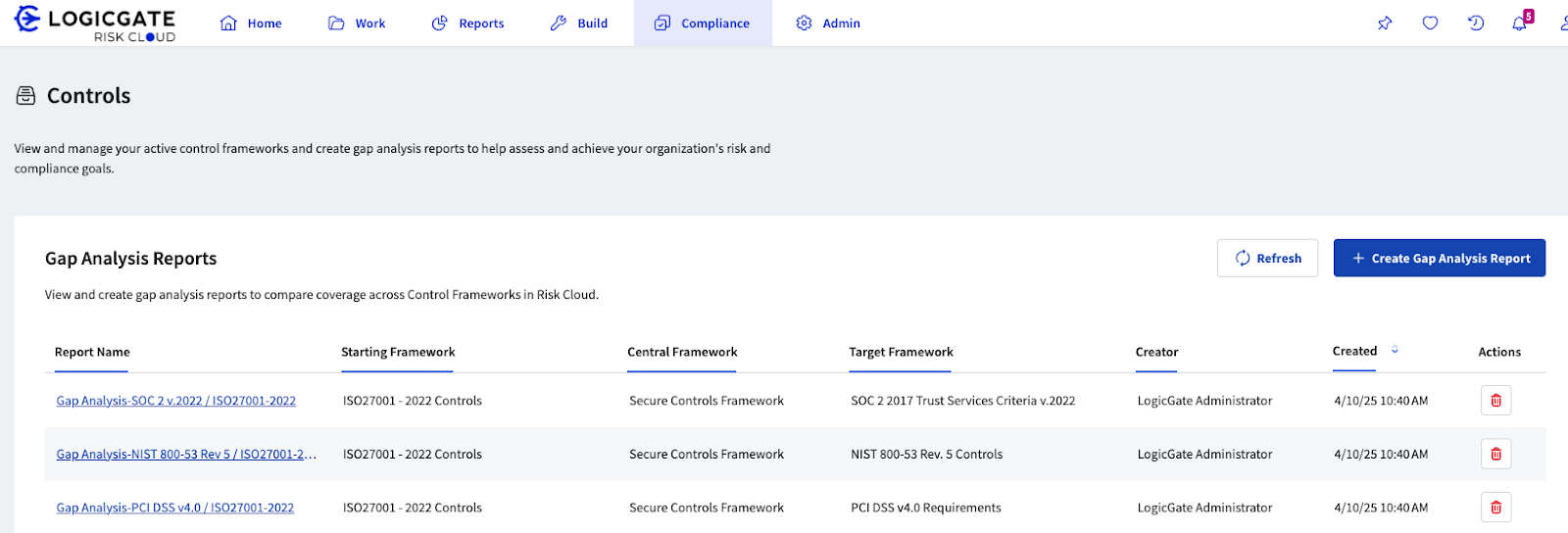Delete the PCI DSS gap analysis report
This screenshot has height=533, width=1568.
point(1495,508)
